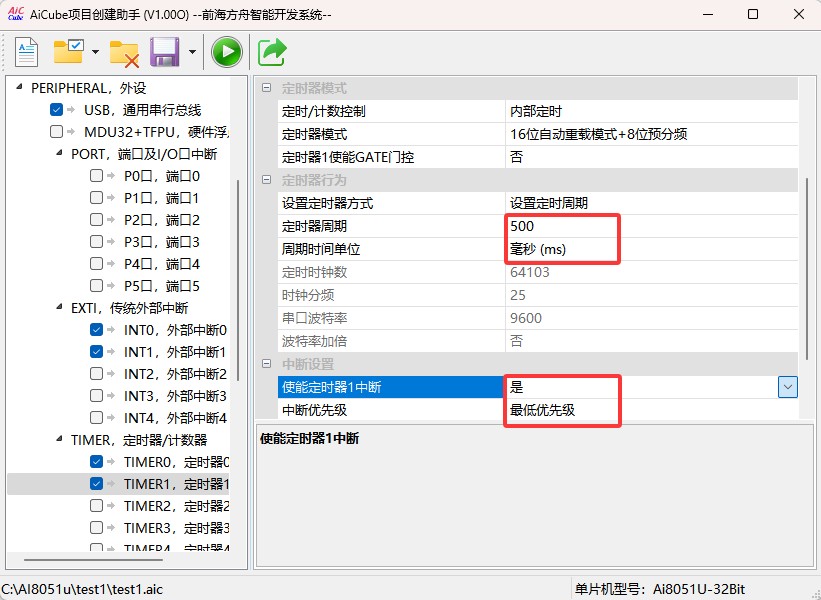The image size is (821, 600).
Task: Uncheck INT1 外部中断1 checkbox
Action: [96, 351]
